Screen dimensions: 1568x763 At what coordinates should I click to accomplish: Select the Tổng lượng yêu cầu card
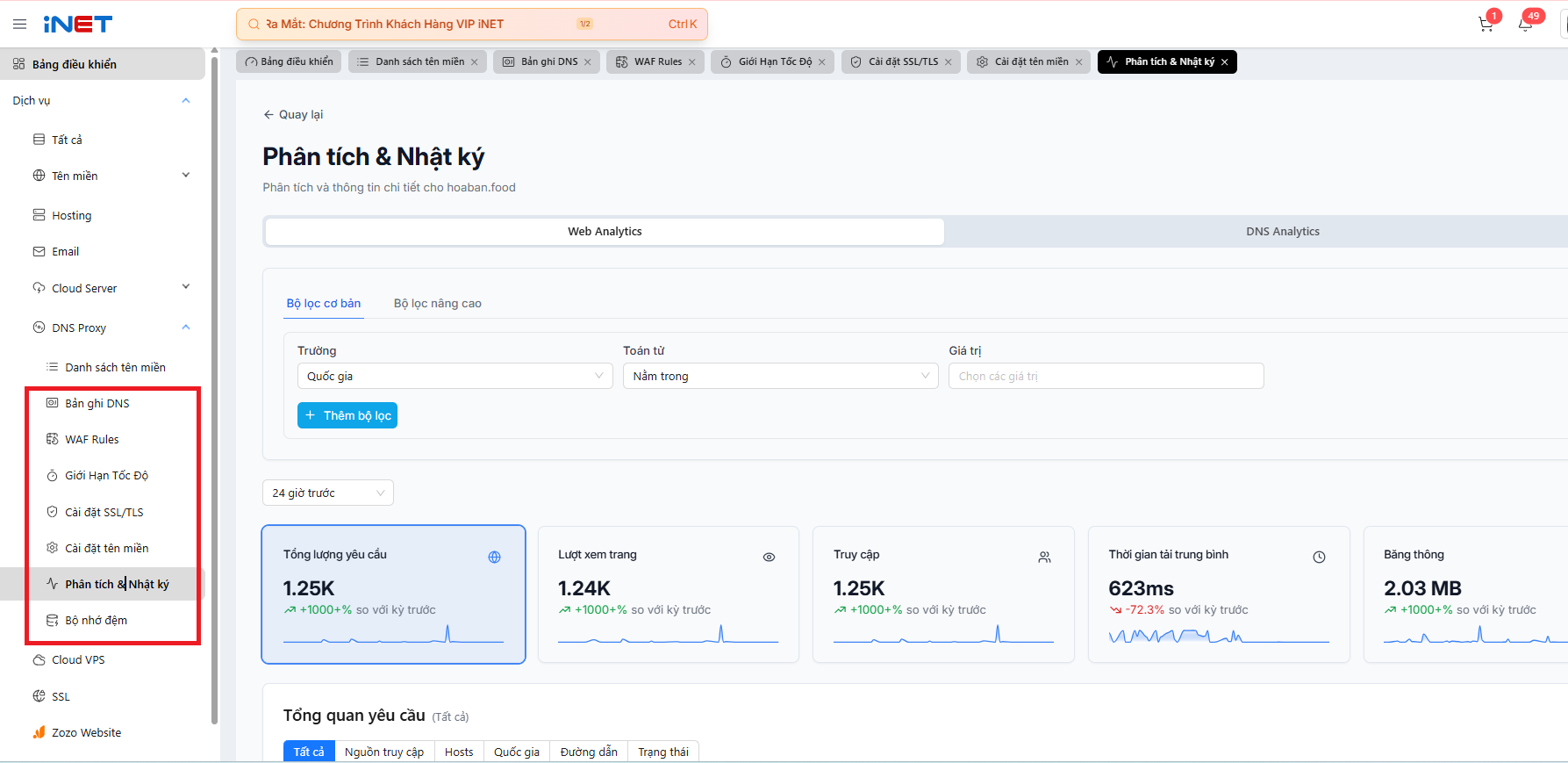(x=393, y=594)
